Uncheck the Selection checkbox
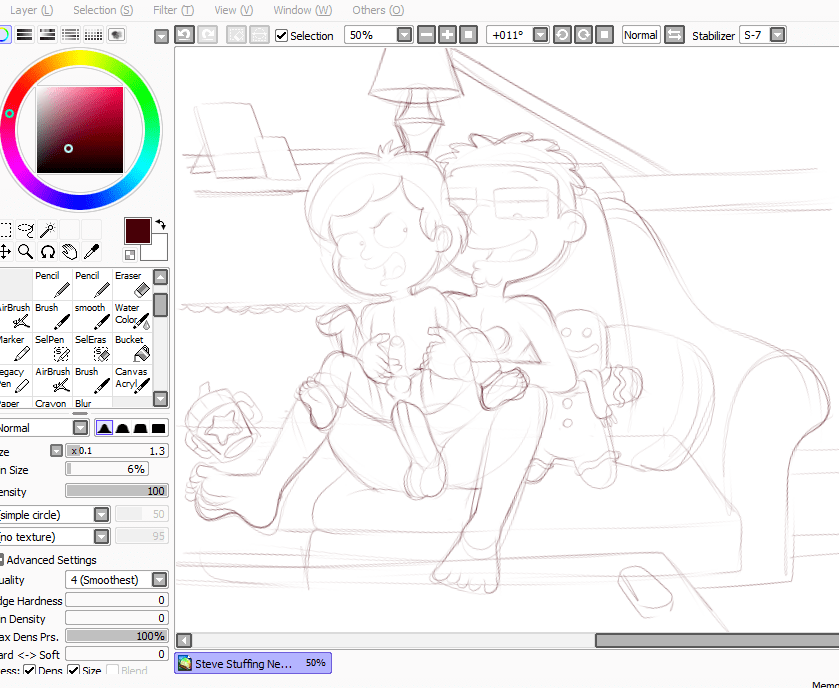Image resolution: width=839 pixels, height=688 pixels. [282, 36]
